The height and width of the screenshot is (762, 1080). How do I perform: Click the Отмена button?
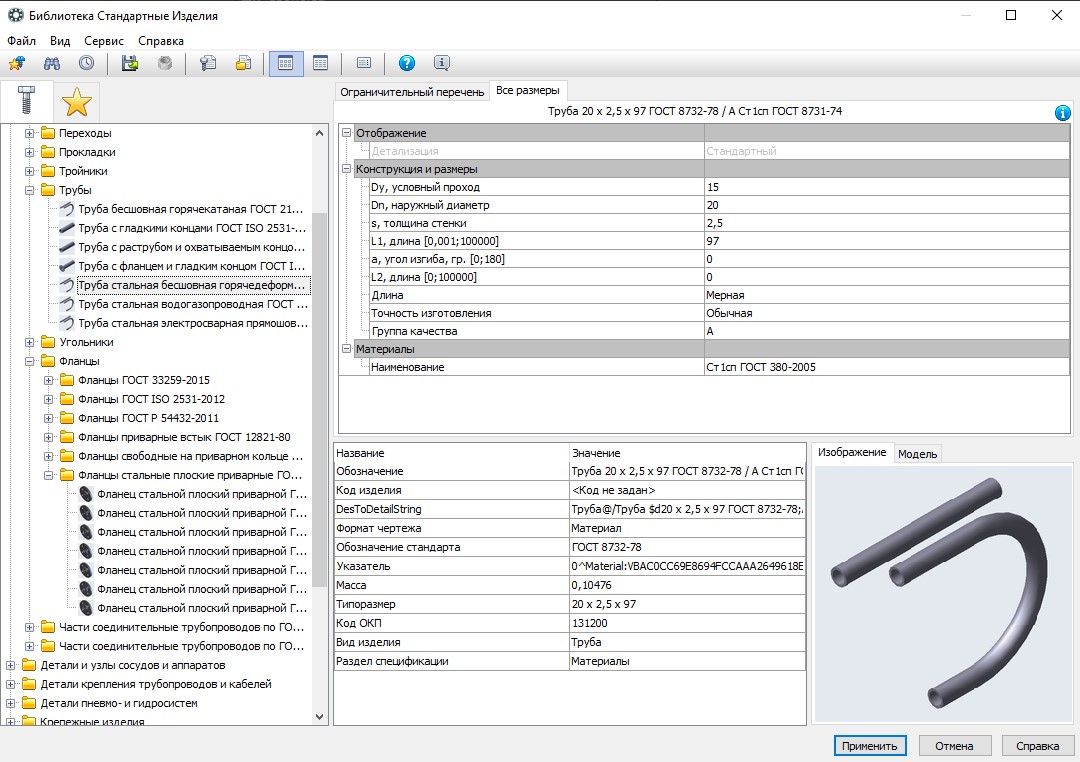point(954,746)
